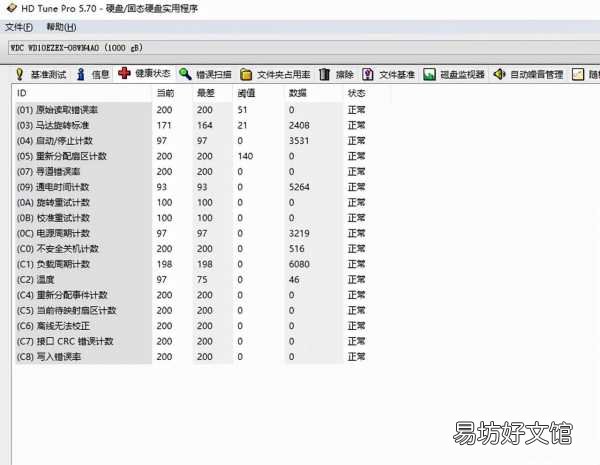Open the 文件基准 tab
This screenshot has width=600, height=465.
[397, 75]
